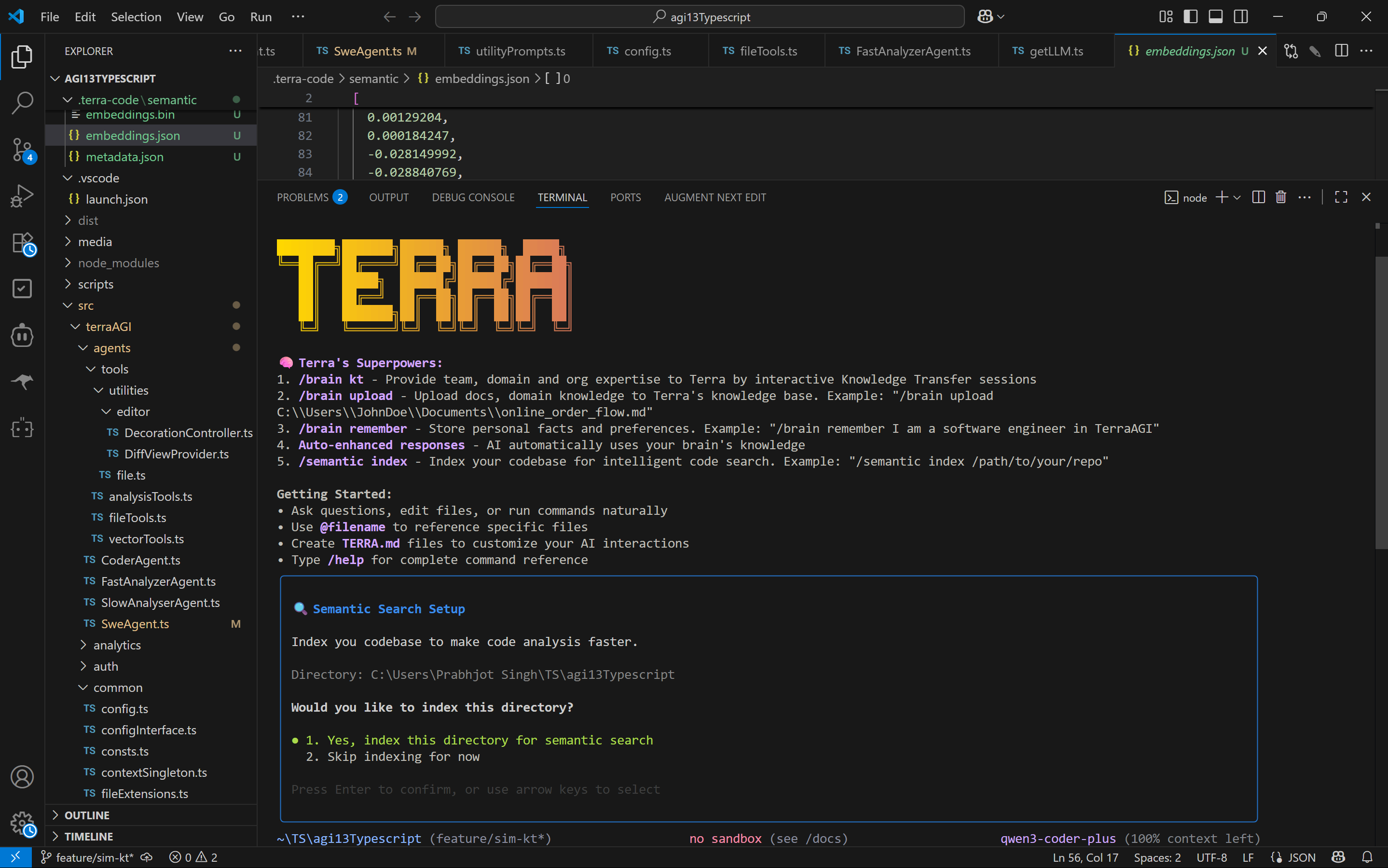
Task: Open Run and Debug view
Action: coord(22,196)
